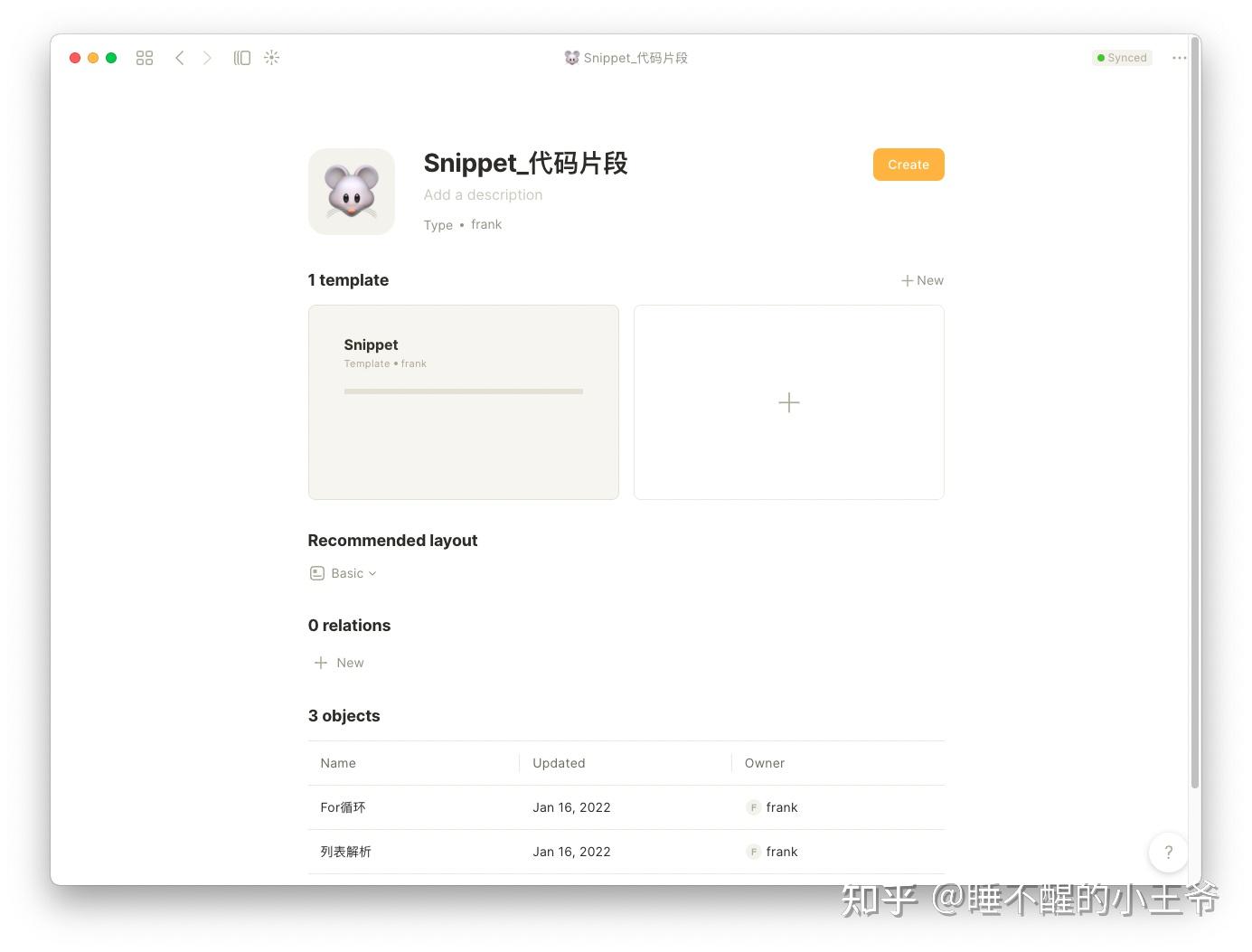
Task: Navigate back using the back arrow
Action: (x=180, y=57)
